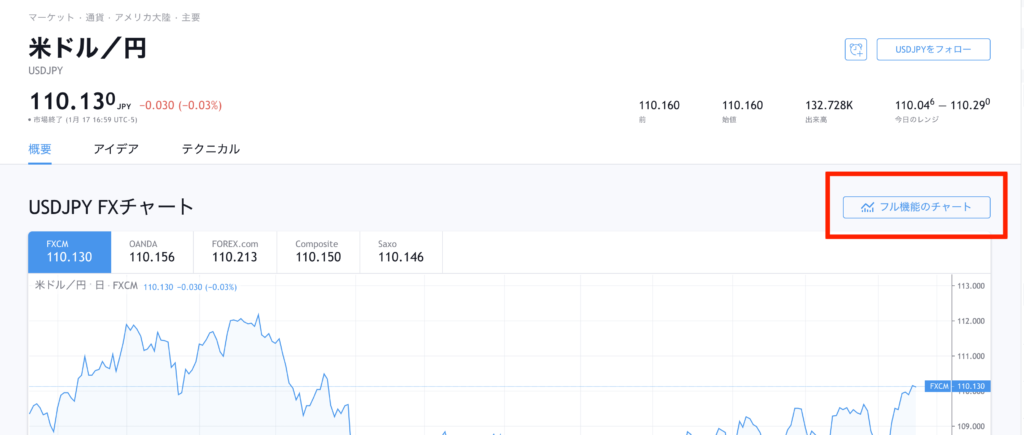Open the フル機能のチャート full-featured chart

click(916, 207)
